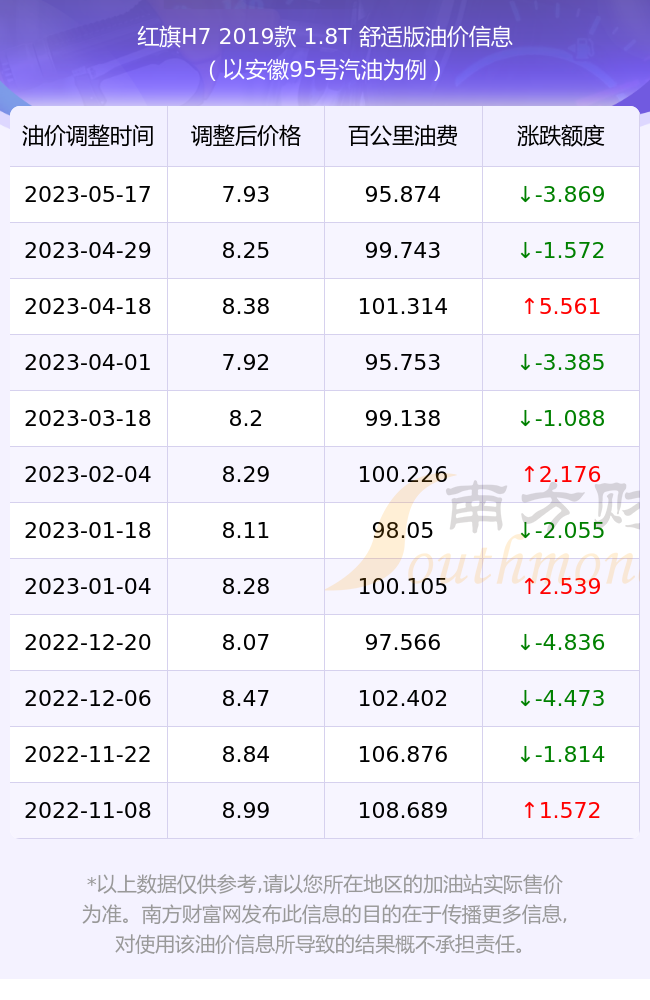Select the fuel cost 101.314 cell
The width and height of the screenshot is (650, 1000).
click(x=403, y=307)
